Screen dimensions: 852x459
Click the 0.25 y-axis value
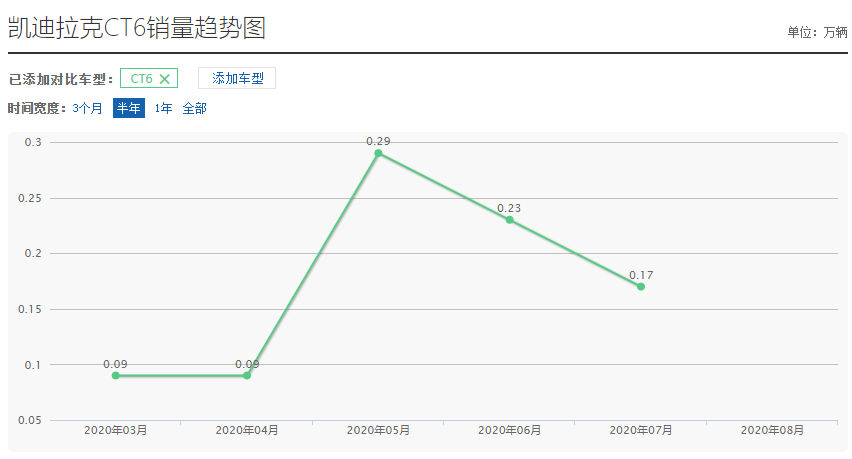30,198
